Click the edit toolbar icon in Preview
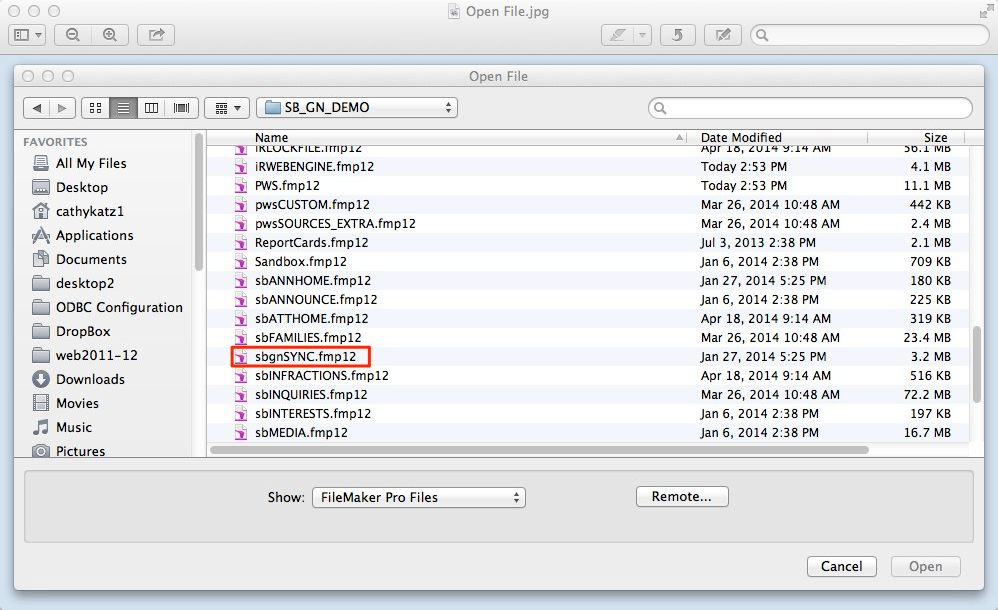 pyautogui.click(x=722, y=35)
